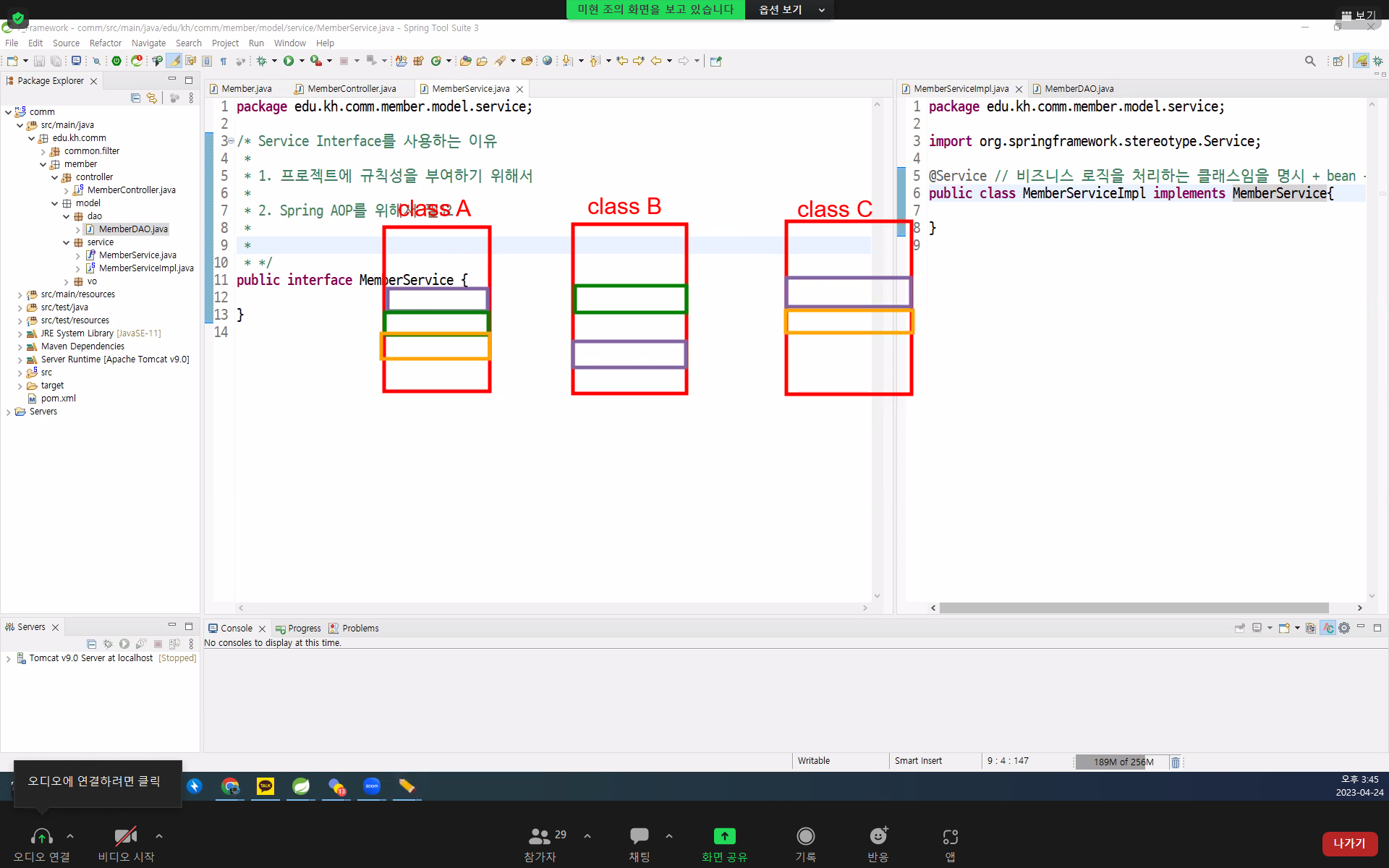Image resolution: width=1389 pixels, height=868 pixels.
Task: Toggle Mark Occurrences highlighter in toolbar
Action: click(x=174, y=61)
